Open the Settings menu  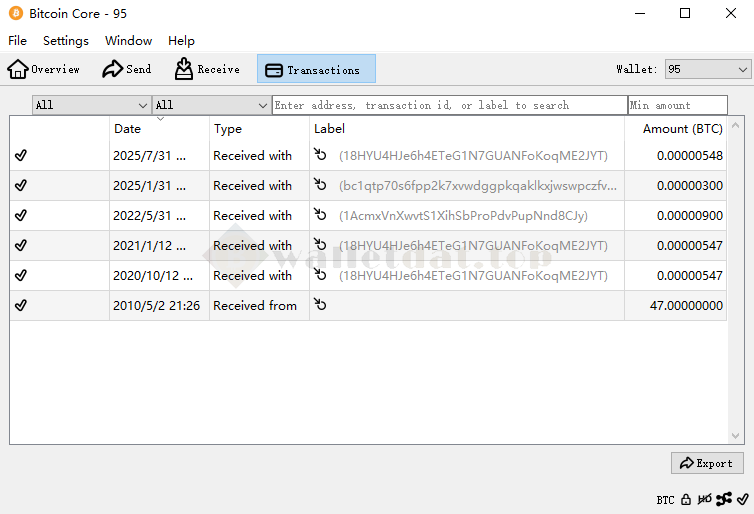66,41
